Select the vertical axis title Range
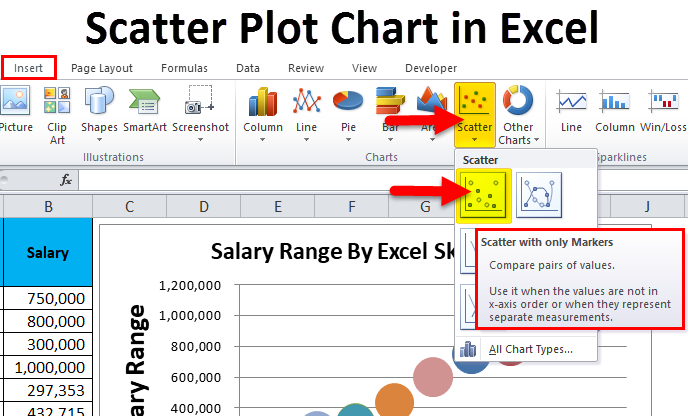This screenshot has width=688, height=416. 136,360
